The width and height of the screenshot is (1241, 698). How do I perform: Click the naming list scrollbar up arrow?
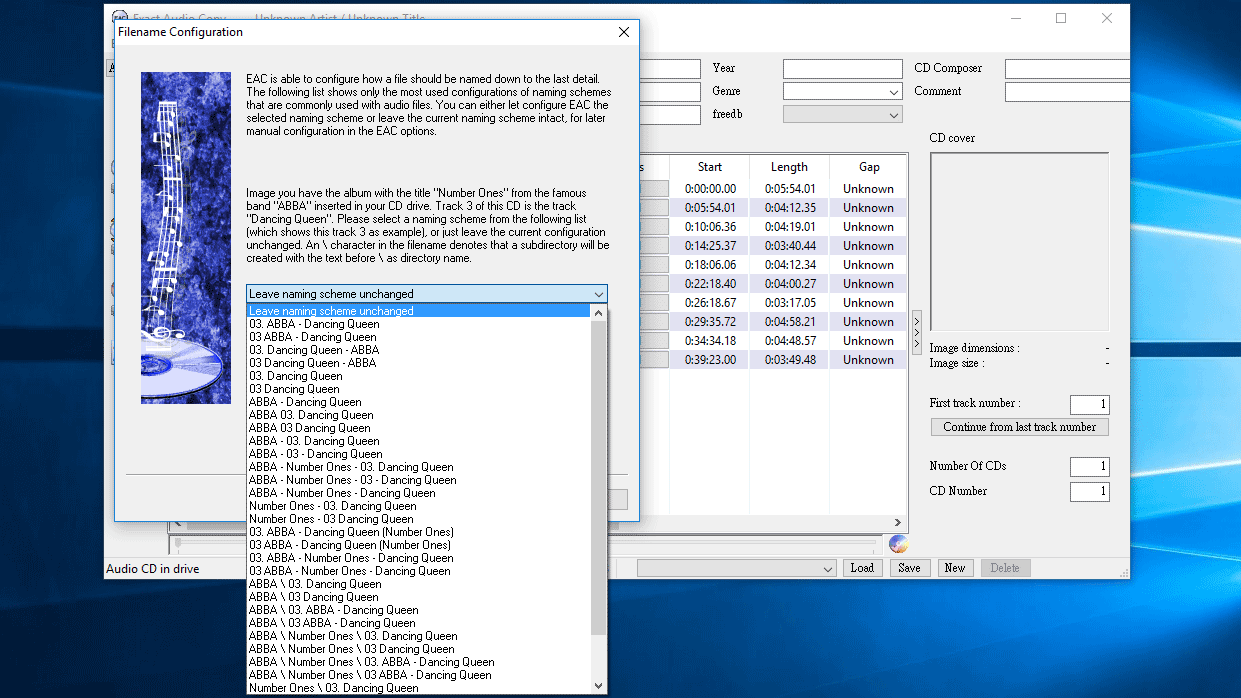599,312
